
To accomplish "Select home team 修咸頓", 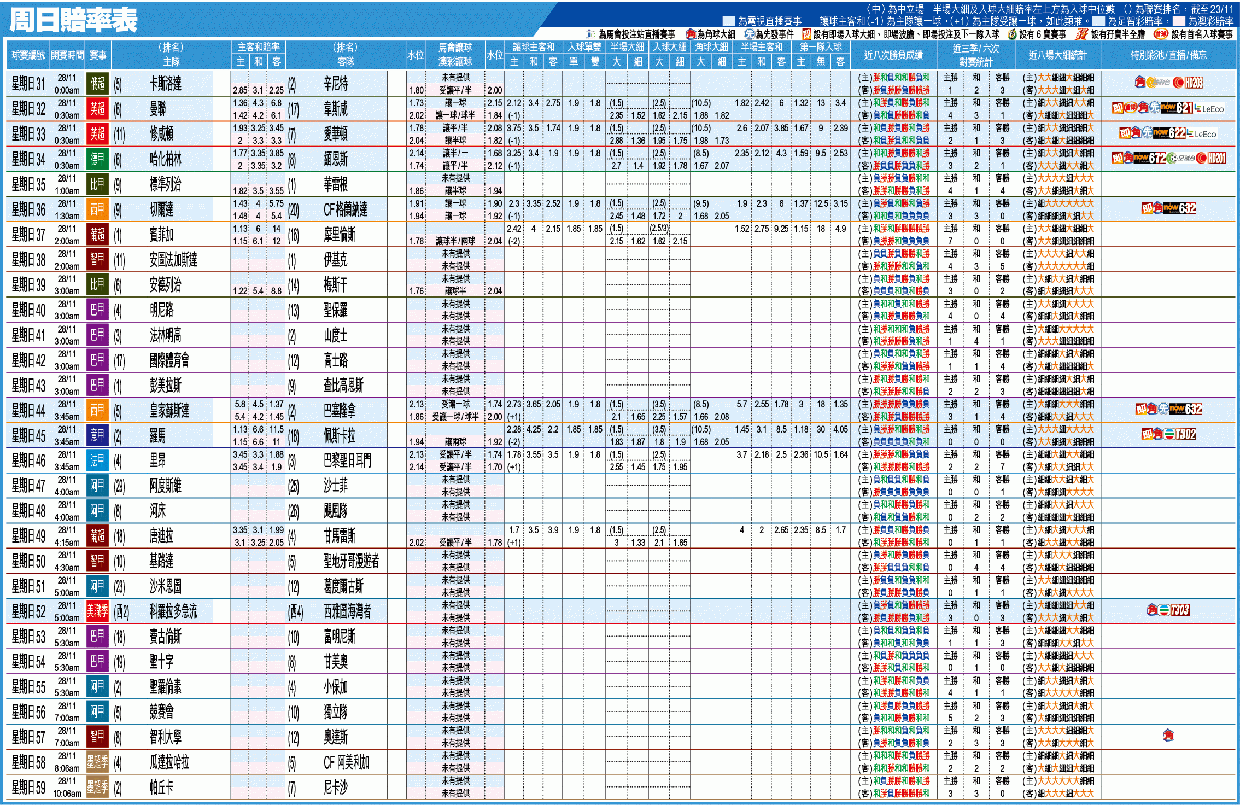I will [162, 133].
